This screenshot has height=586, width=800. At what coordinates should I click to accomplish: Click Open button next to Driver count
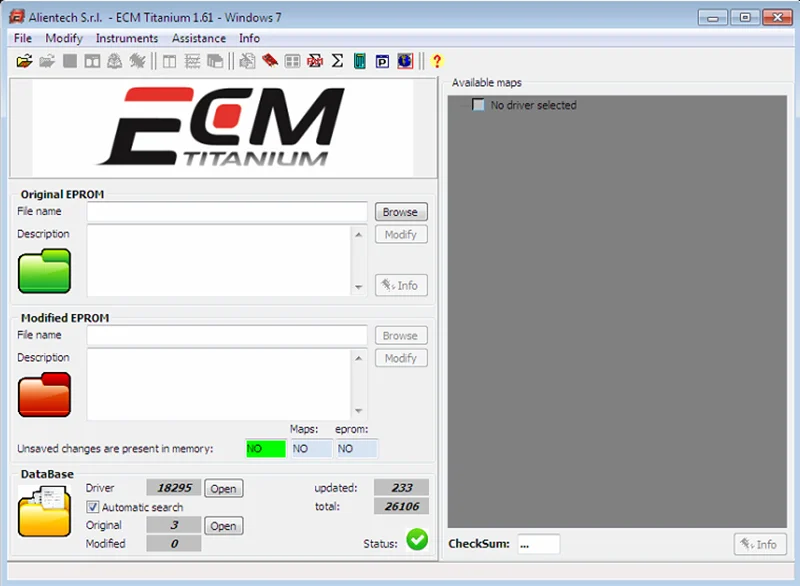[223, 488]
